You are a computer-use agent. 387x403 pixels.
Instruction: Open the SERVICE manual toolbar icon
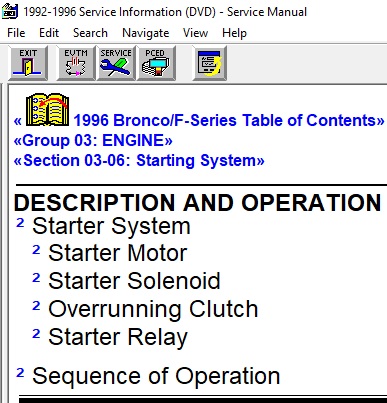tap(116, 63)
